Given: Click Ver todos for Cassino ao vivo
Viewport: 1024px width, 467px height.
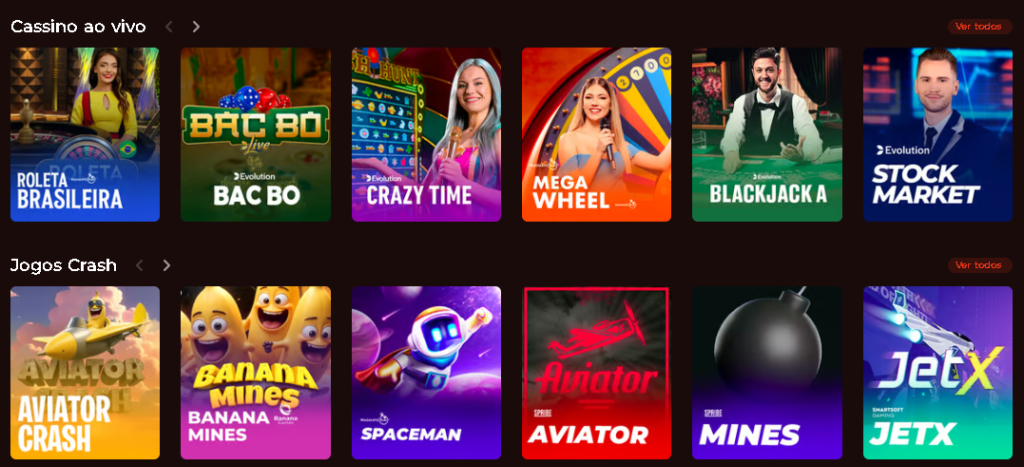Looking at the screenshot, I should click(980, 27).
